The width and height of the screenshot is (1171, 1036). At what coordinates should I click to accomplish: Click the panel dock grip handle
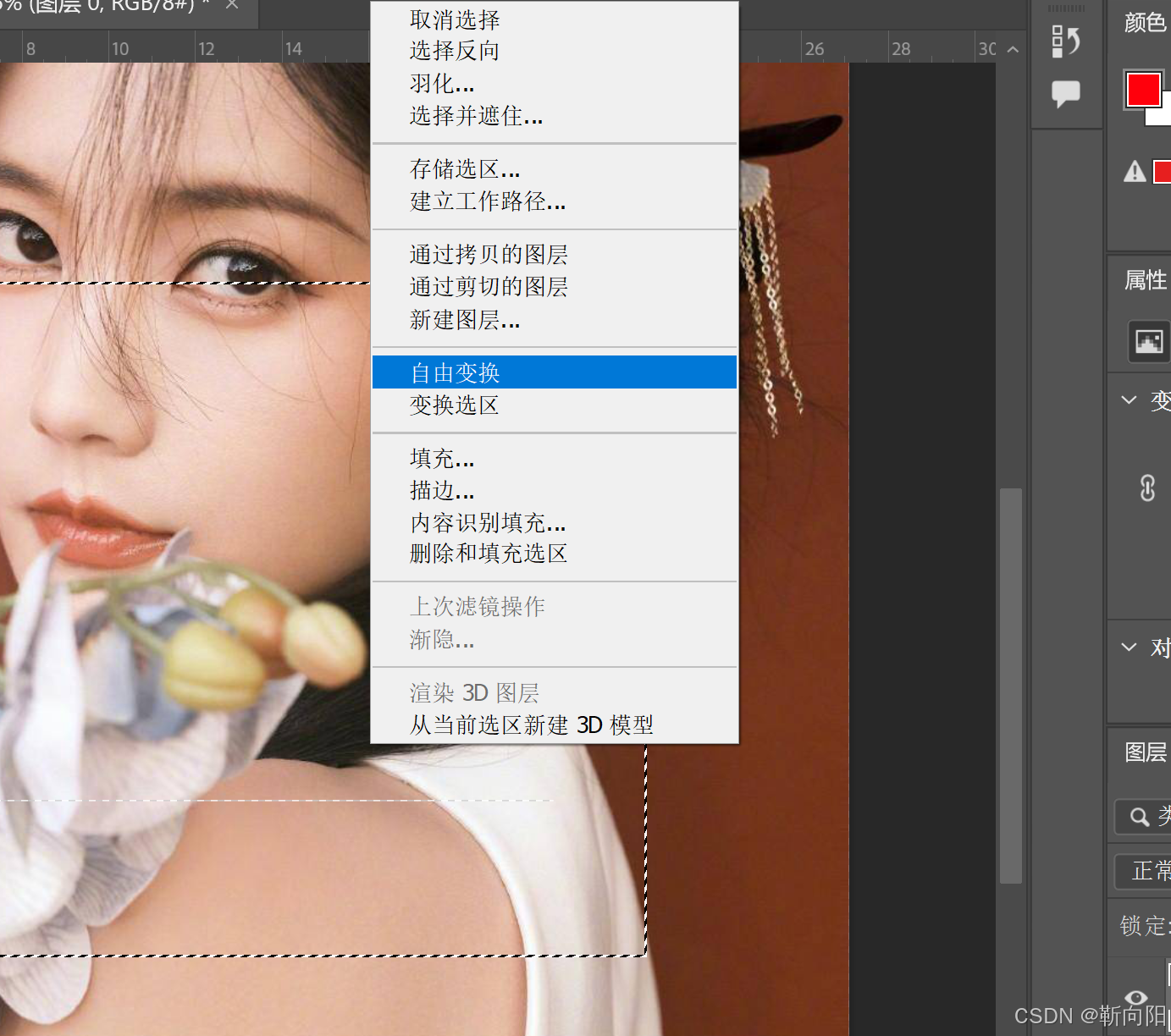1066,8
